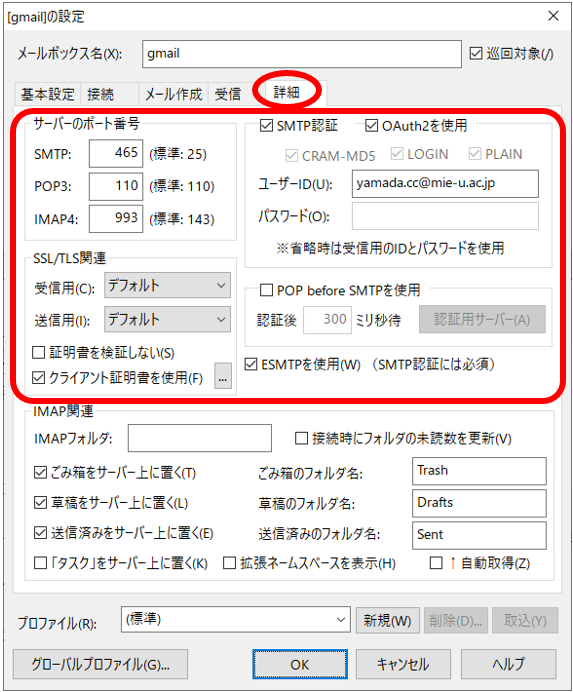The height and width of the screenshot is (692, 573).
Task: Check 証明書を検証しない option
Action: [x=39, y=353]
